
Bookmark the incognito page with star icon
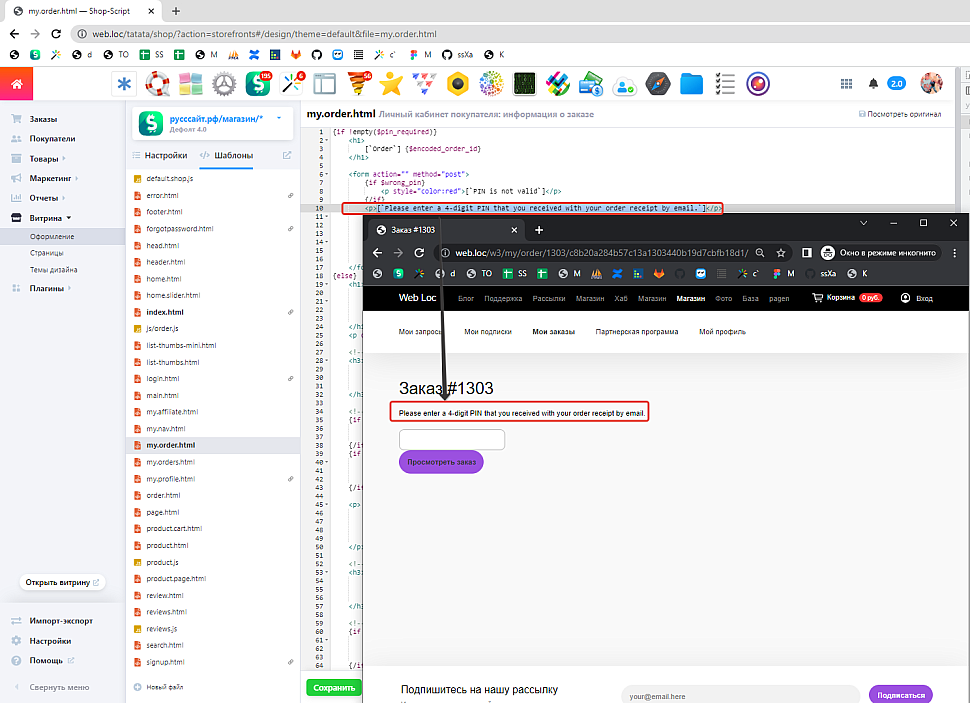780,253
